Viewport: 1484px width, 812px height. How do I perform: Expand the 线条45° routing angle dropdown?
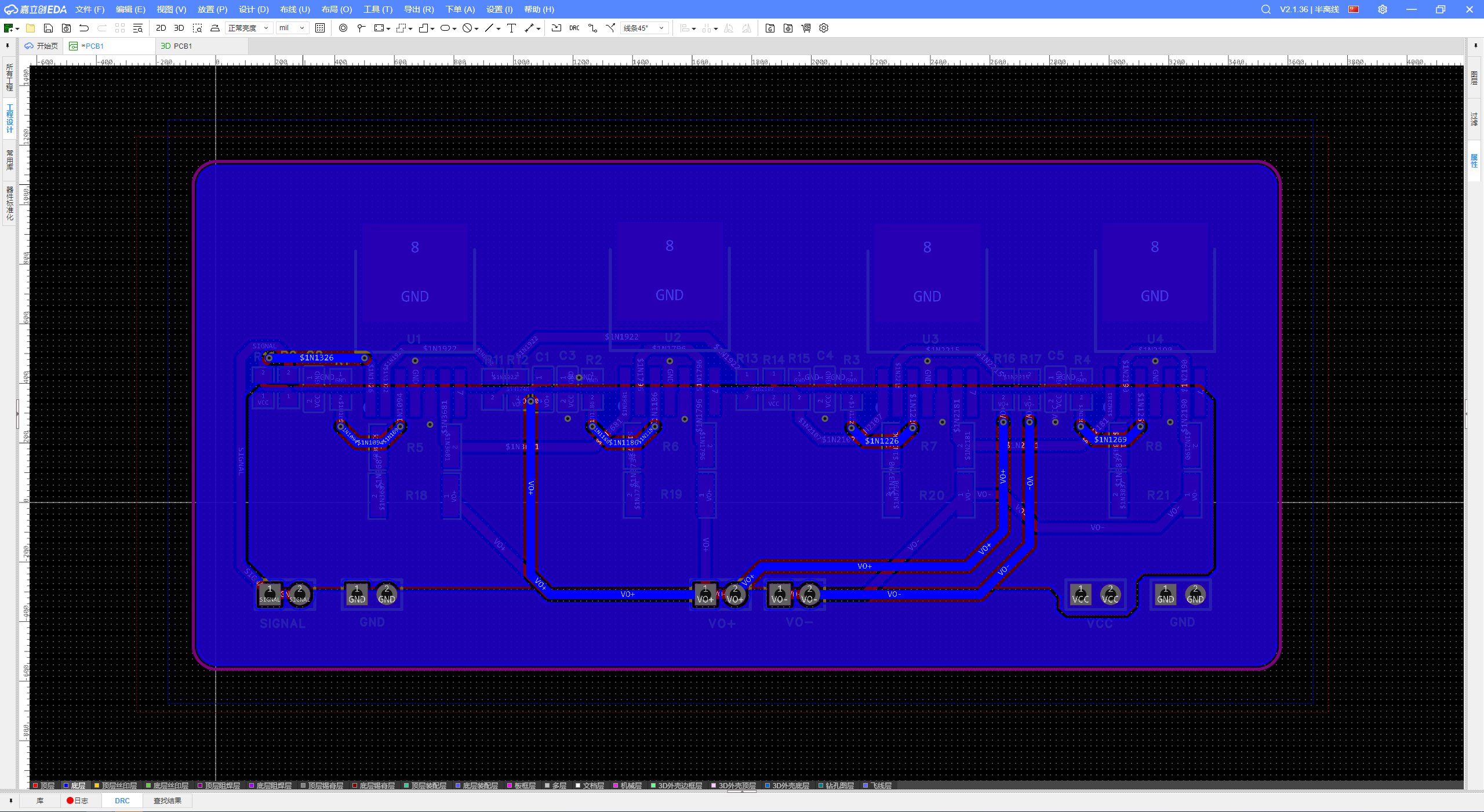643,28
